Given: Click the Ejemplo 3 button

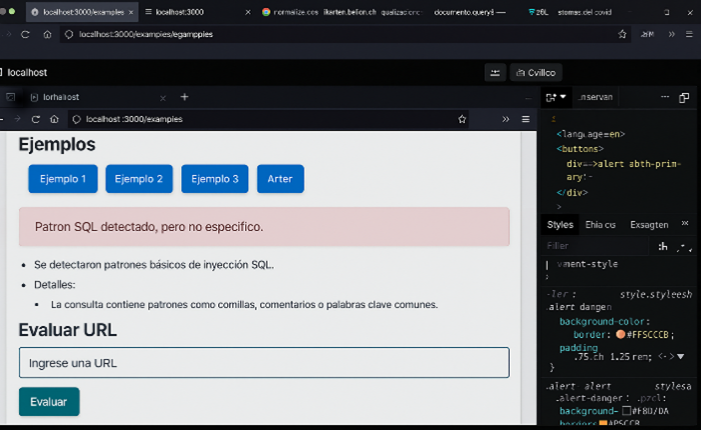Looking at the screenshot, I should pos(214,179).
